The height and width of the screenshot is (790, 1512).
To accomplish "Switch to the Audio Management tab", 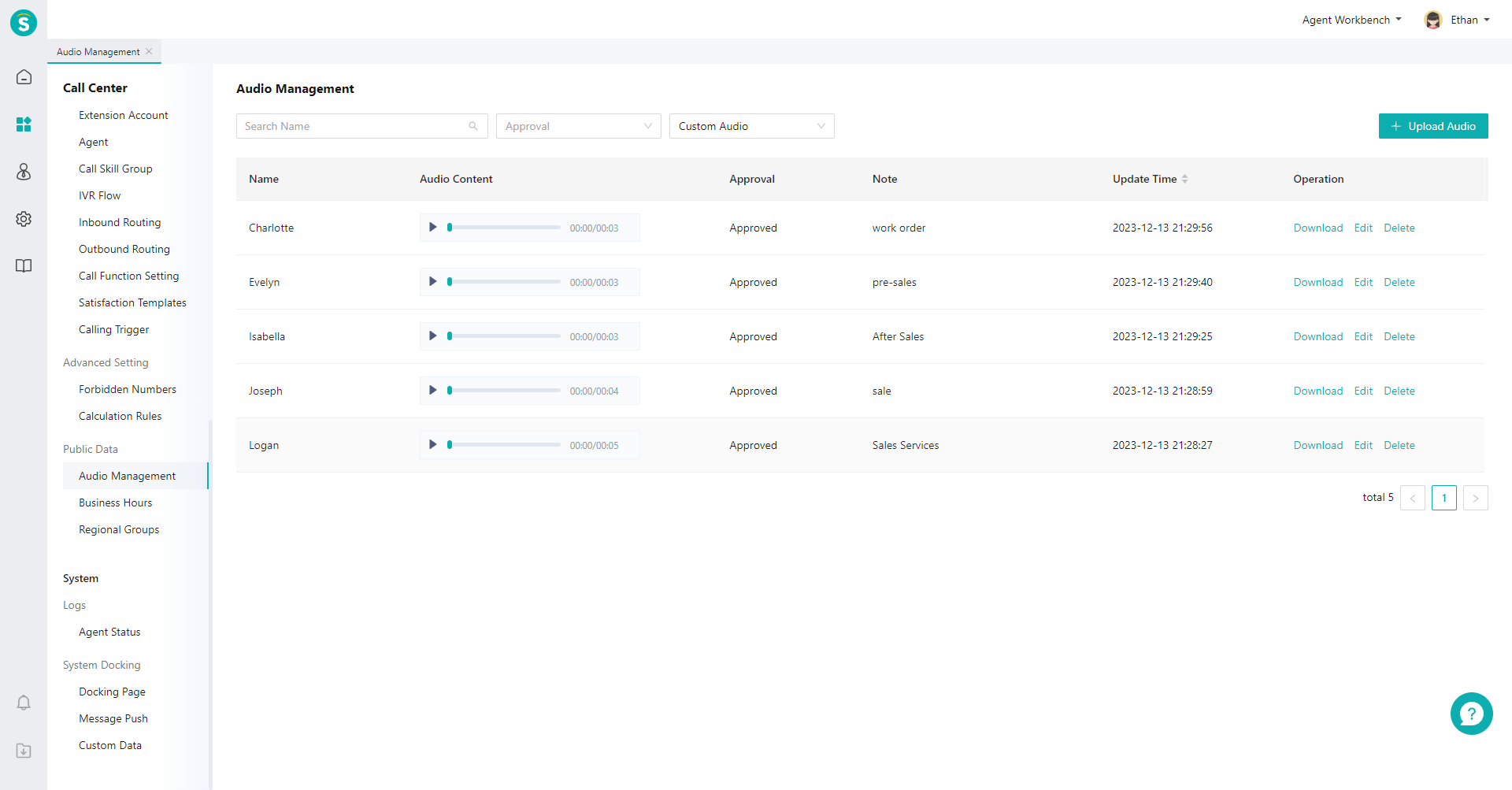I will [98, 51].
